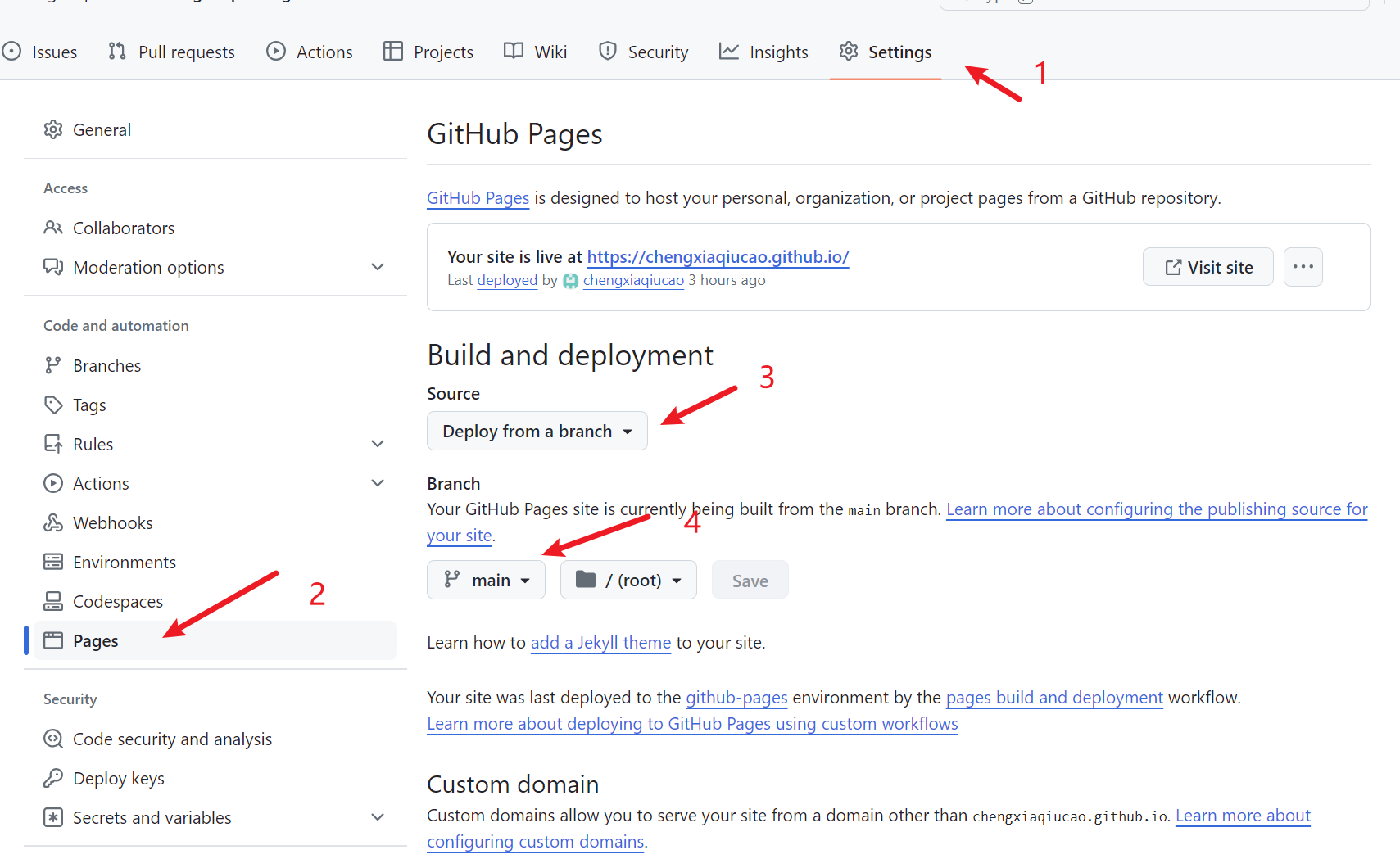Click the Environments server icon
This screenshot has height=859, width=1400.
[53, 562]
